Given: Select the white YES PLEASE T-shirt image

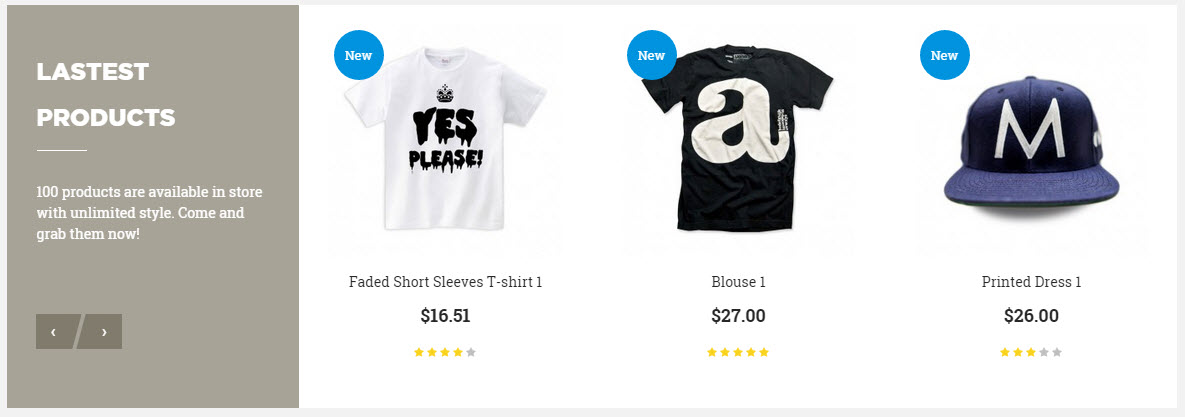Looking at the screenshot, I should tap(445, 140).
